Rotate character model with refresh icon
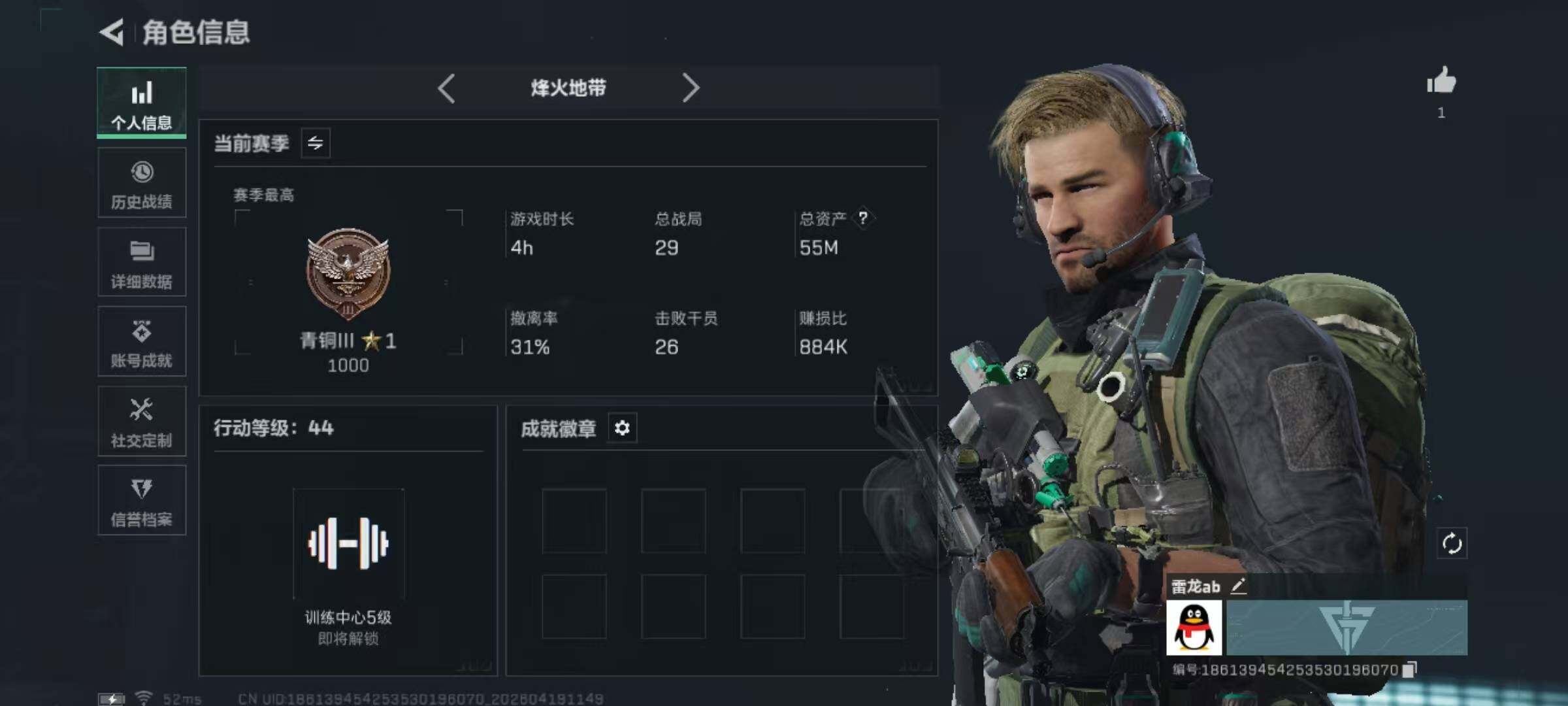The image size is (1568, 706). [1452, 543]
